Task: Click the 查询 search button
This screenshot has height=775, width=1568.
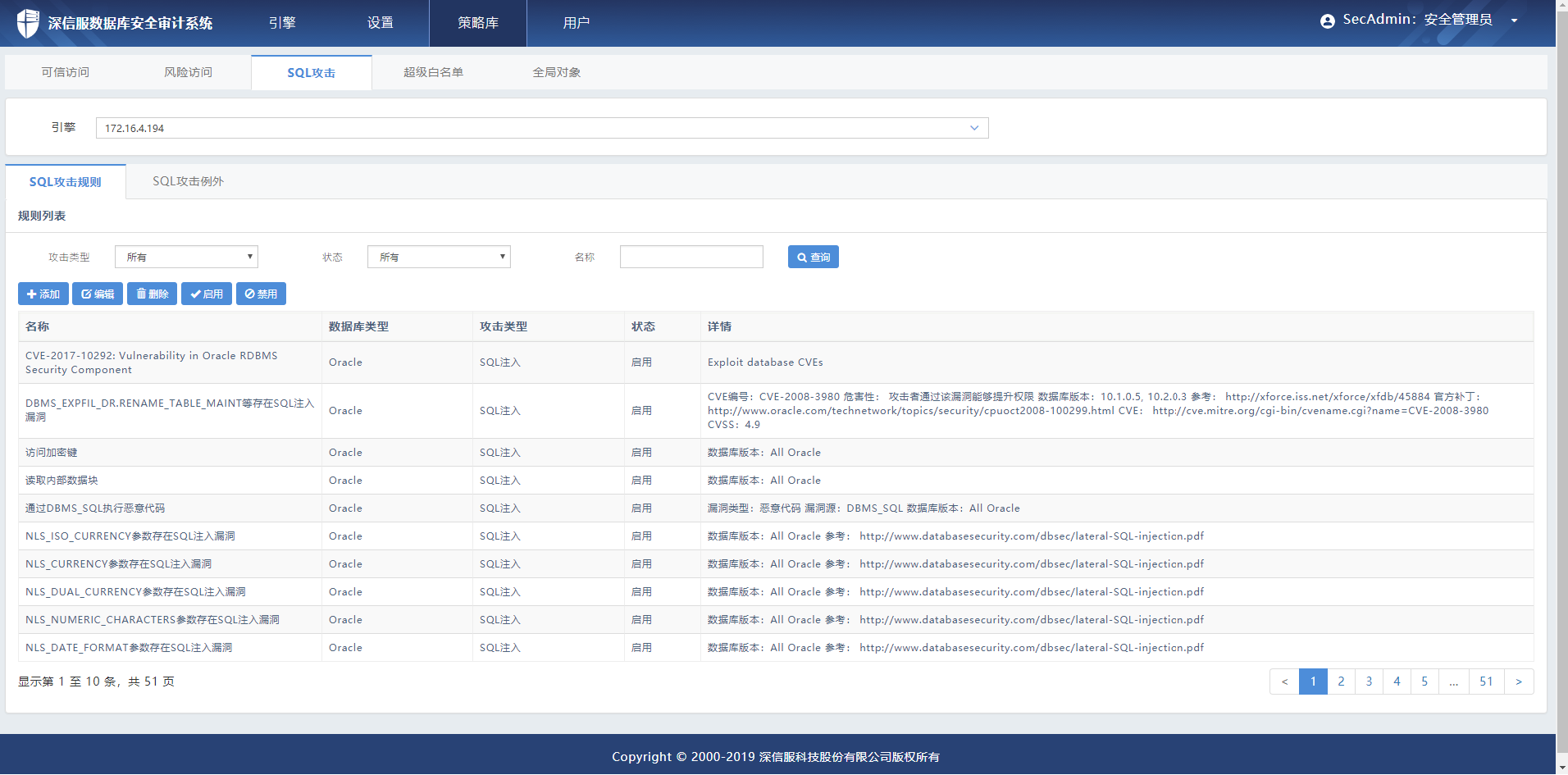Action: 813,258
